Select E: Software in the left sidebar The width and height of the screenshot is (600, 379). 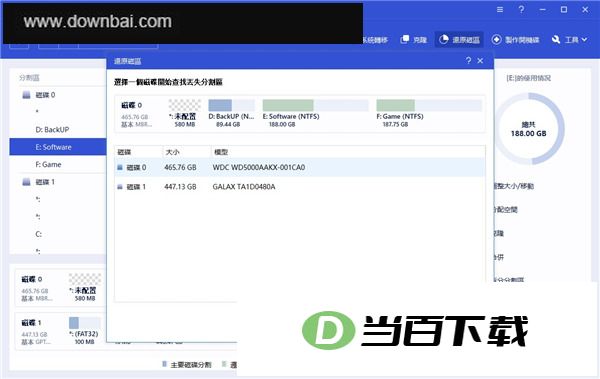coord(58,147)
